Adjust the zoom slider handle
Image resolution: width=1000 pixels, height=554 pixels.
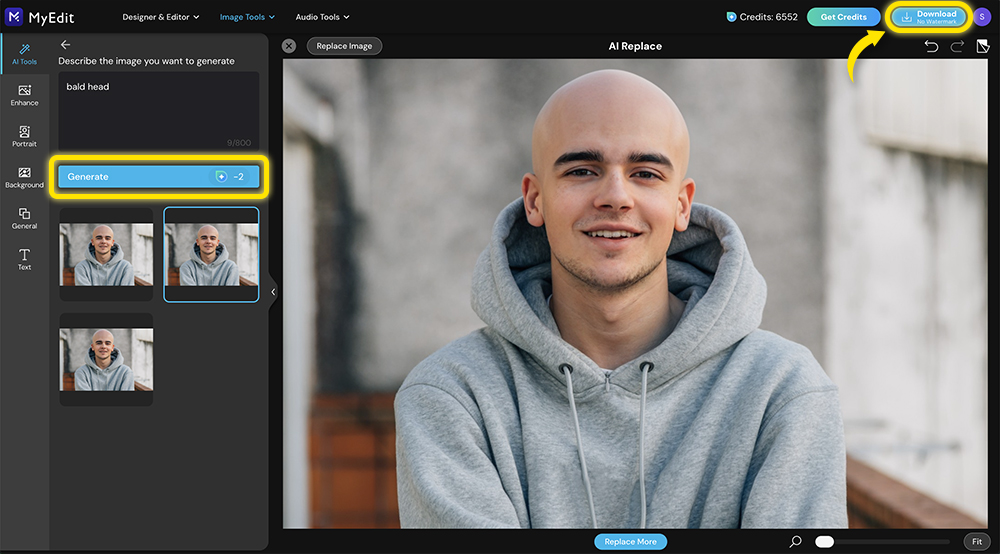tap(825, 542)
